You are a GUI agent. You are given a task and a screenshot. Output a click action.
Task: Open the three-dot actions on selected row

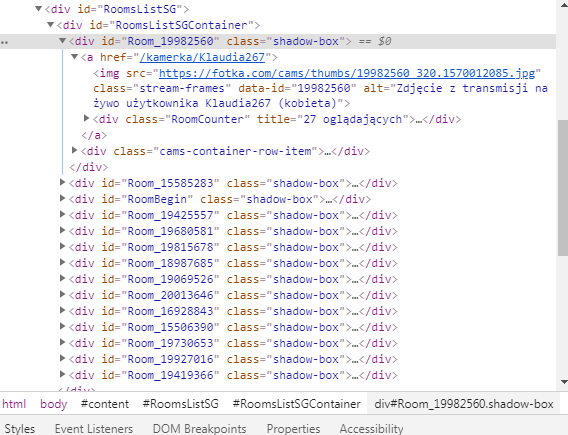[x=4, y=42]
